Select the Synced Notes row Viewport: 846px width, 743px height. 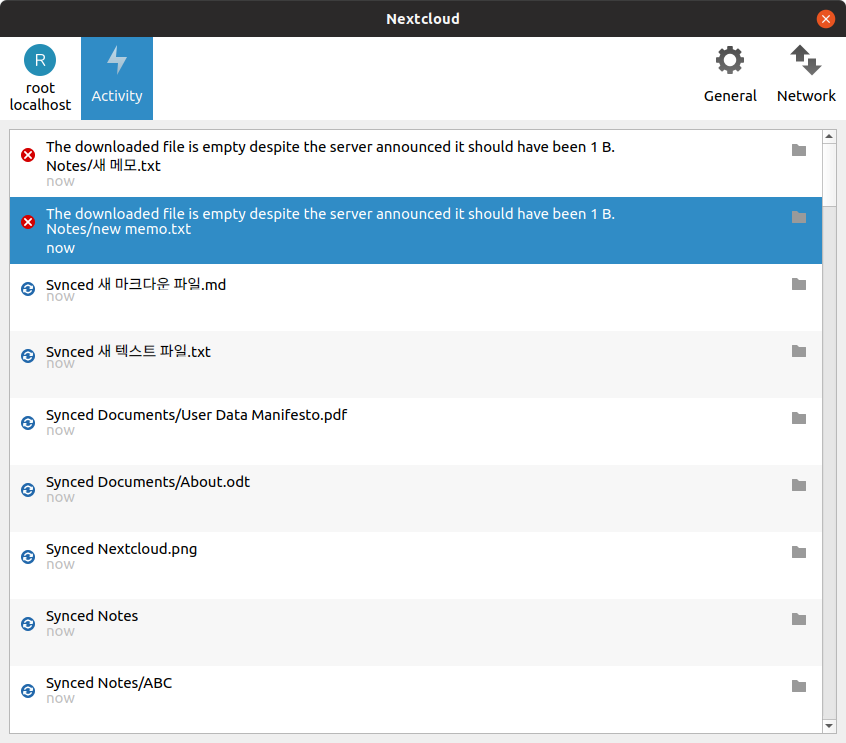pos(415,632)
